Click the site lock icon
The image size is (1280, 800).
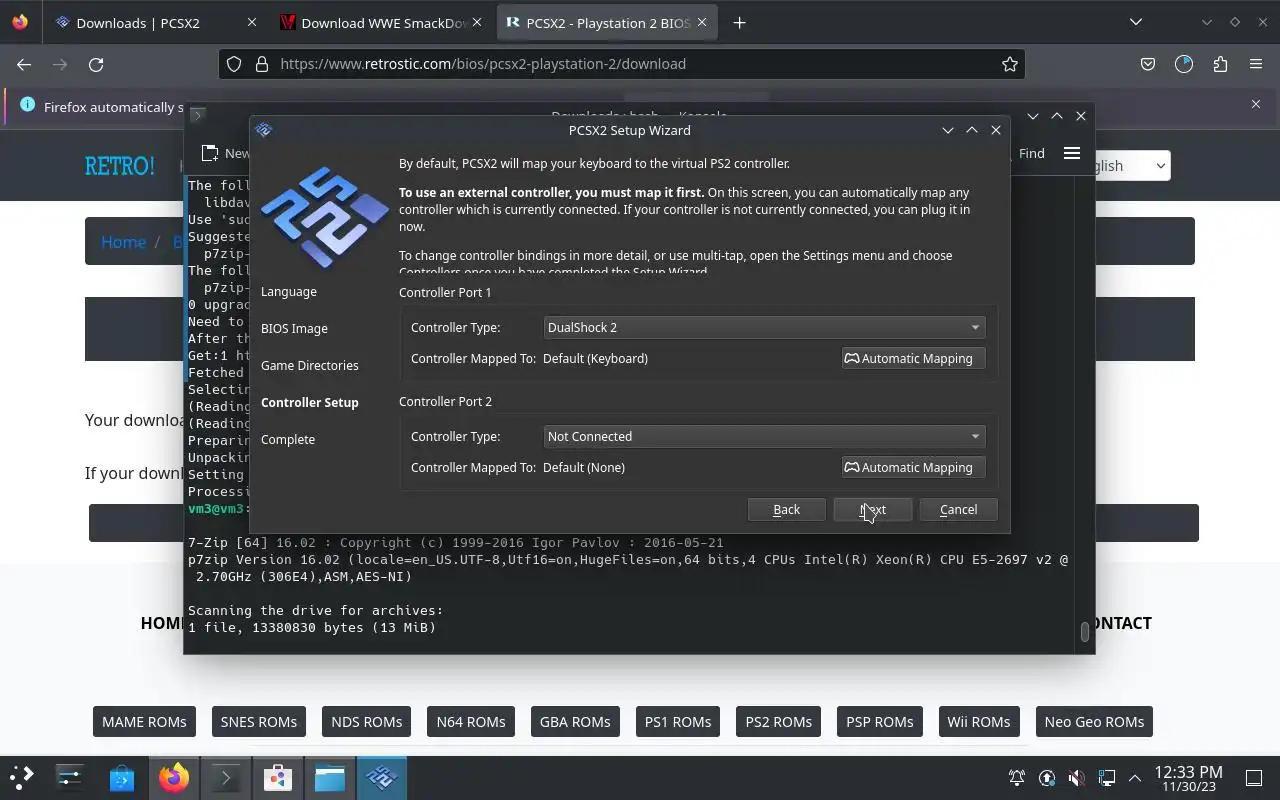[x=261, y=64]
